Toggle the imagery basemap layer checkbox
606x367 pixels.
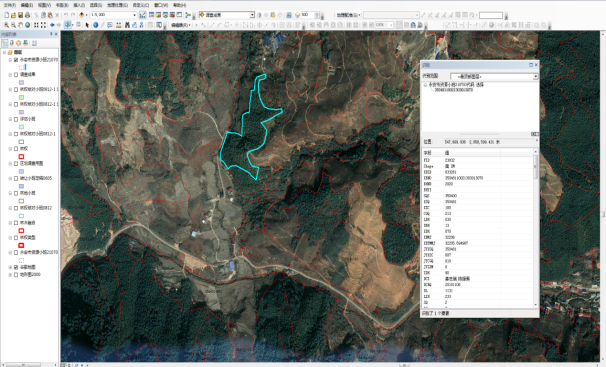16,267
